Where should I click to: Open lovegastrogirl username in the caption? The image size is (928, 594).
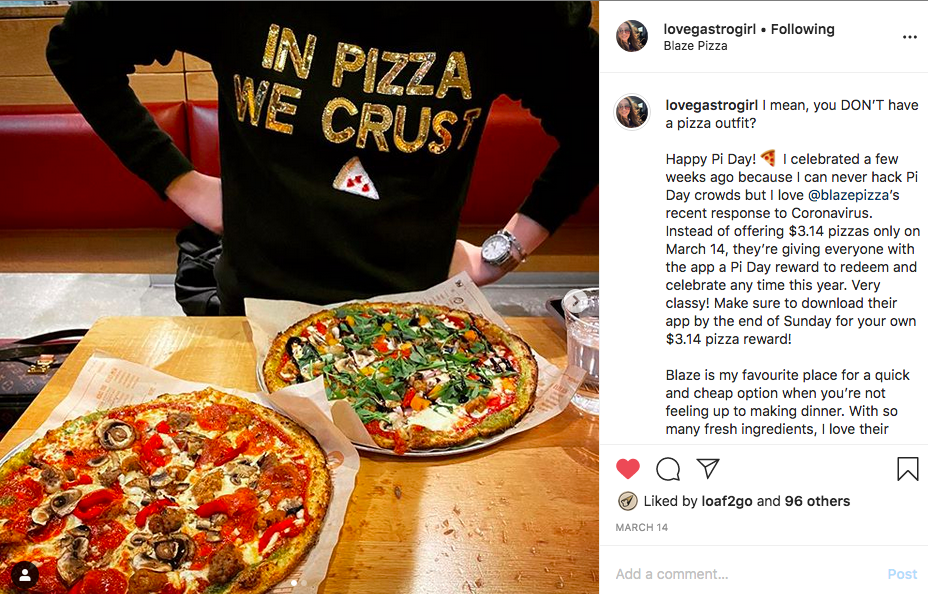pyautogui.click(x=711, y=105)
